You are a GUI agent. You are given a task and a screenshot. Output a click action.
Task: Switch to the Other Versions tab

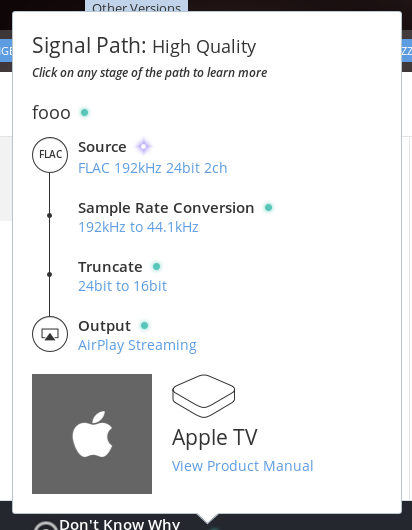point(137,6)
